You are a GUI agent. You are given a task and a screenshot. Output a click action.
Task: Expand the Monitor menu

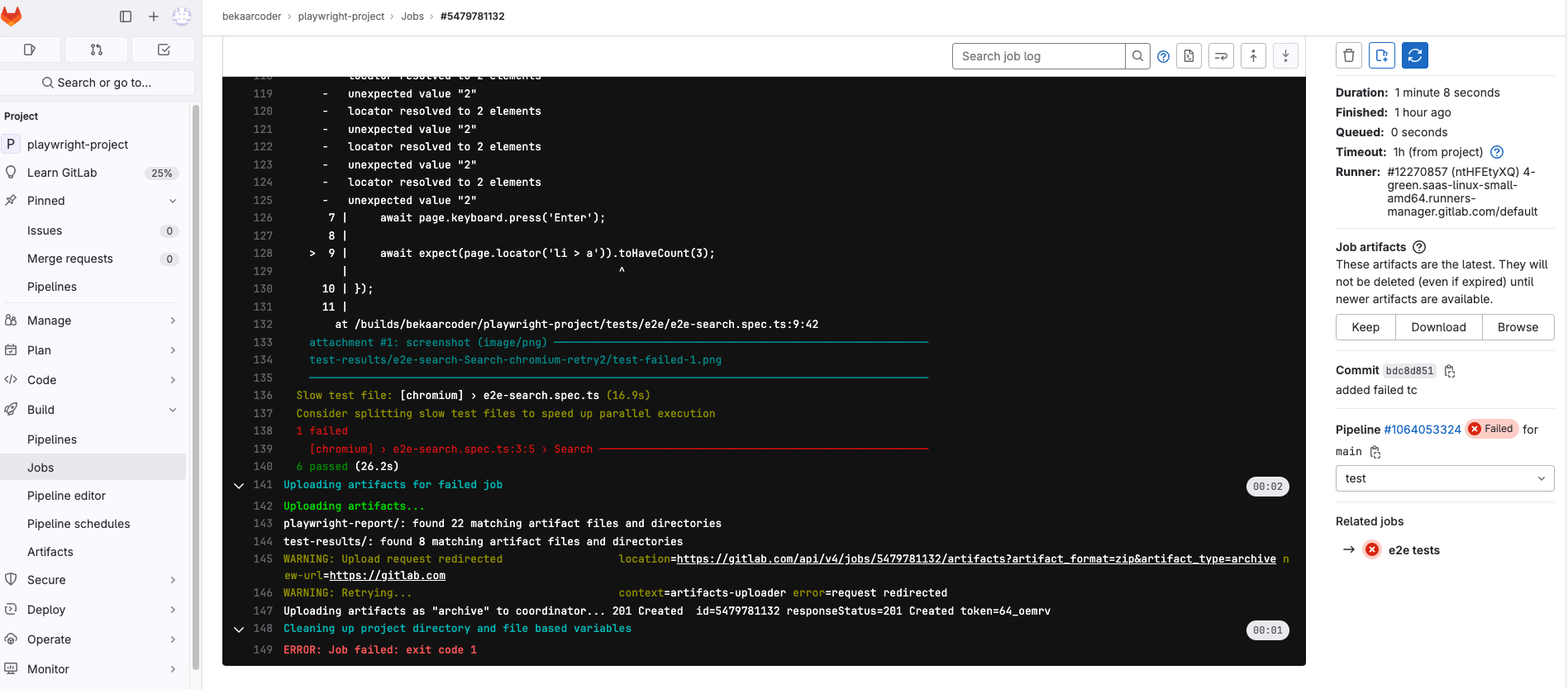93,669
